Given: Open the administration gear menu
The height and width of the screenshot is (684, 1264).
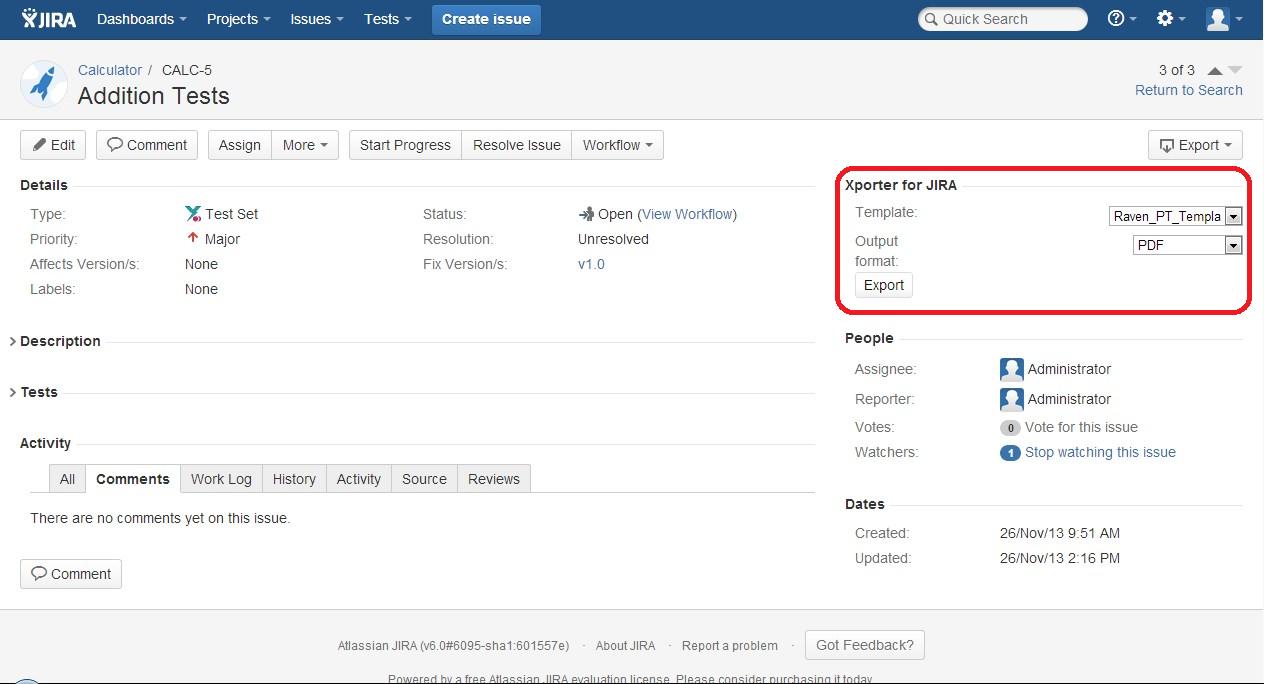Looking at the screenshot, I should [1170, 19].
